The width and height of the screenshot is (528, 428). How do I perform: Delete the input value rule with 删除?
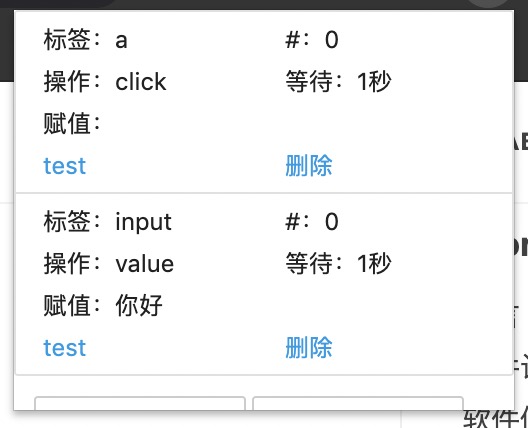[x=309, y=348]
